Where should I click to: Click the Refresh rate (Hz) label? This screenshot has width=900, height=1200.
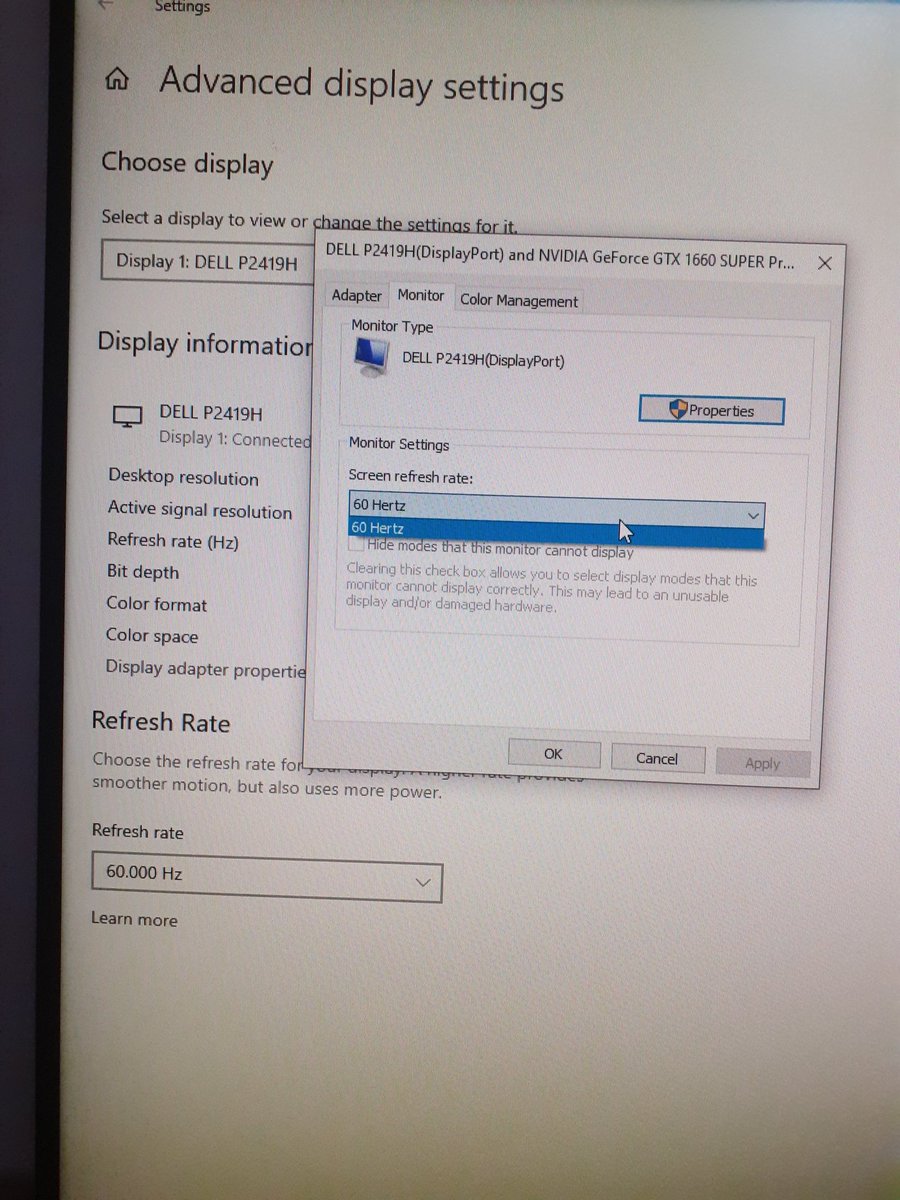click(x=173, y=541)
